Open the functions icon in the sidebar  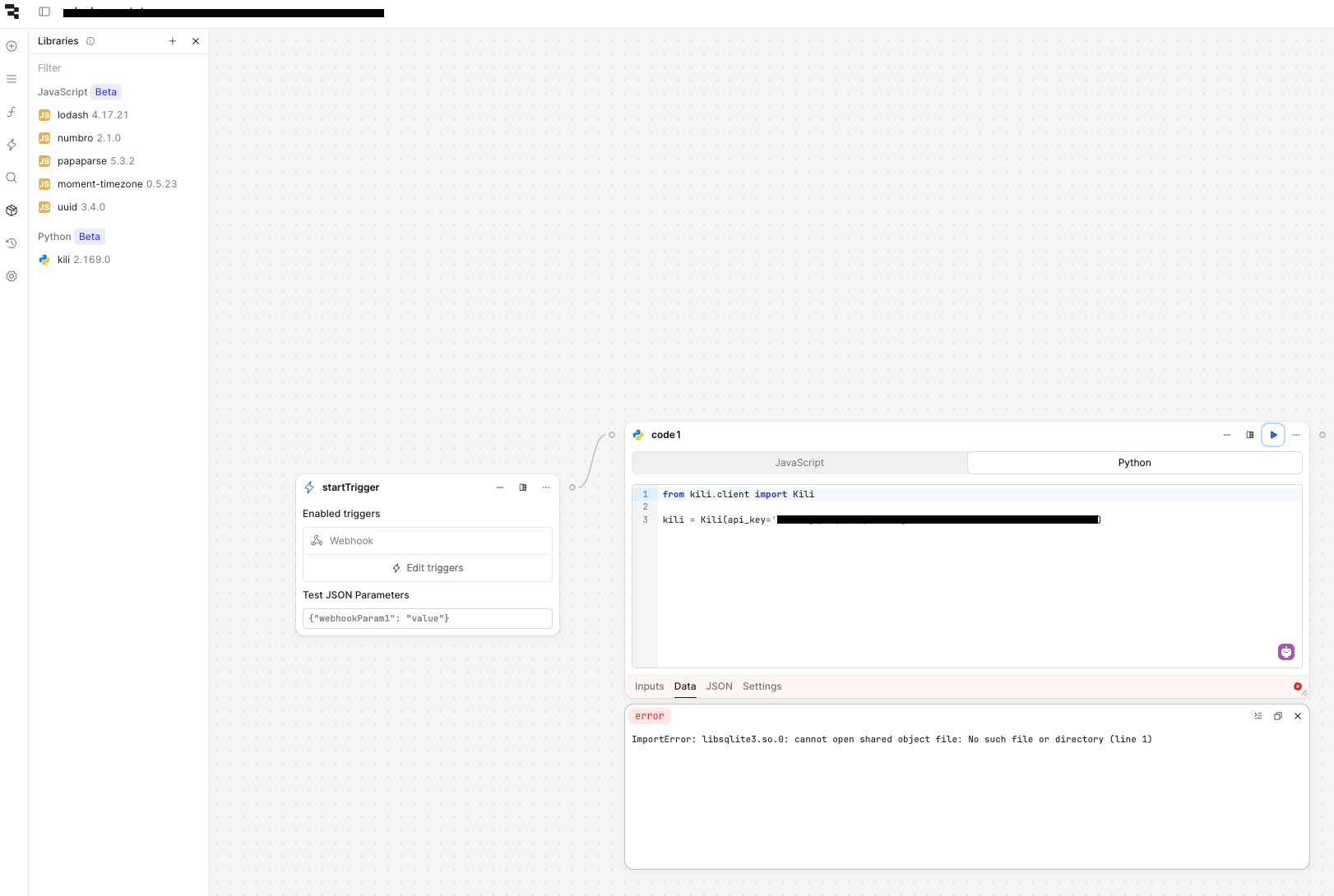(12, 112)
